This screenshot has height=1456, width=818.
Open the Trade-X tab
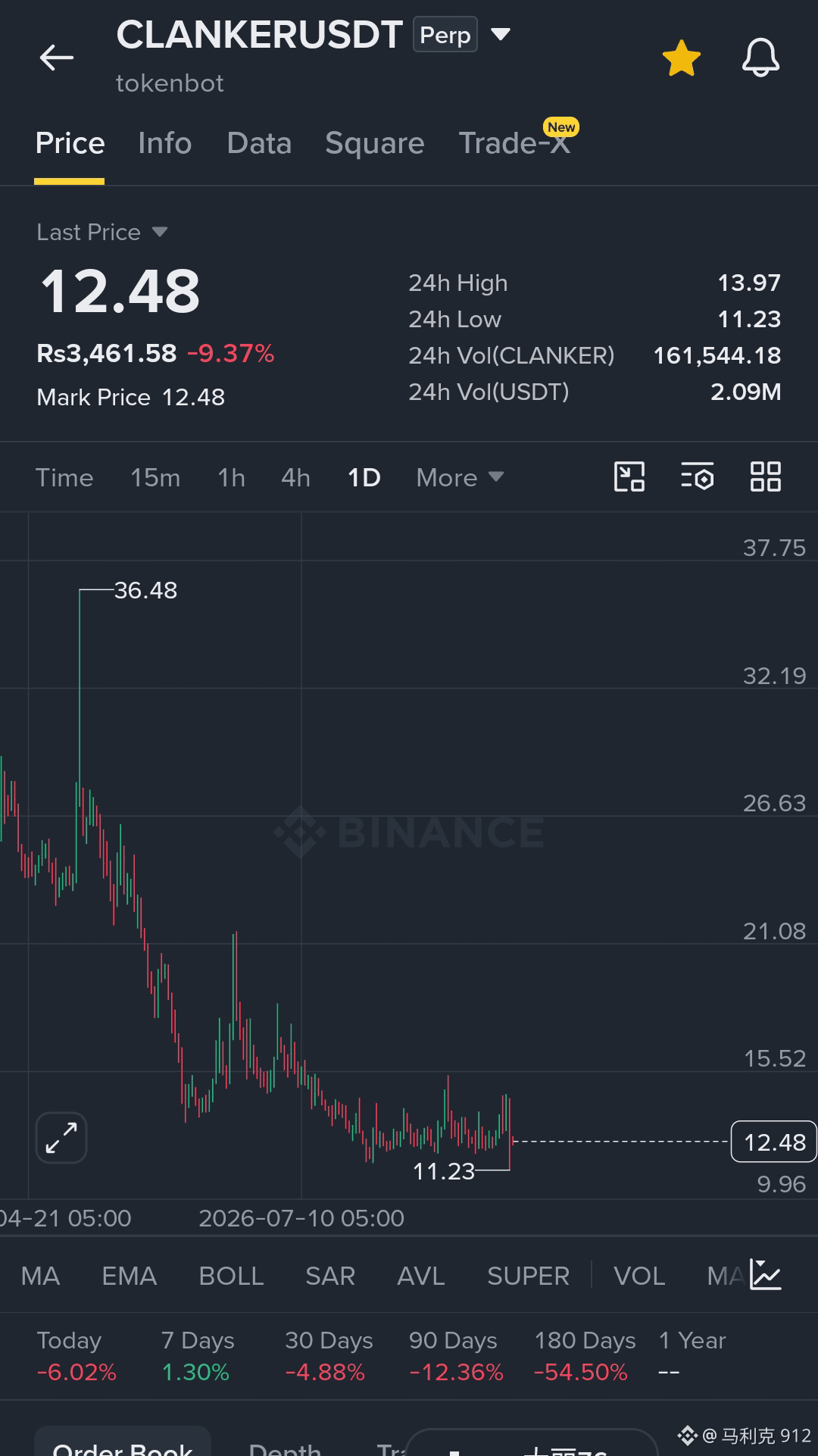[515, 143]
